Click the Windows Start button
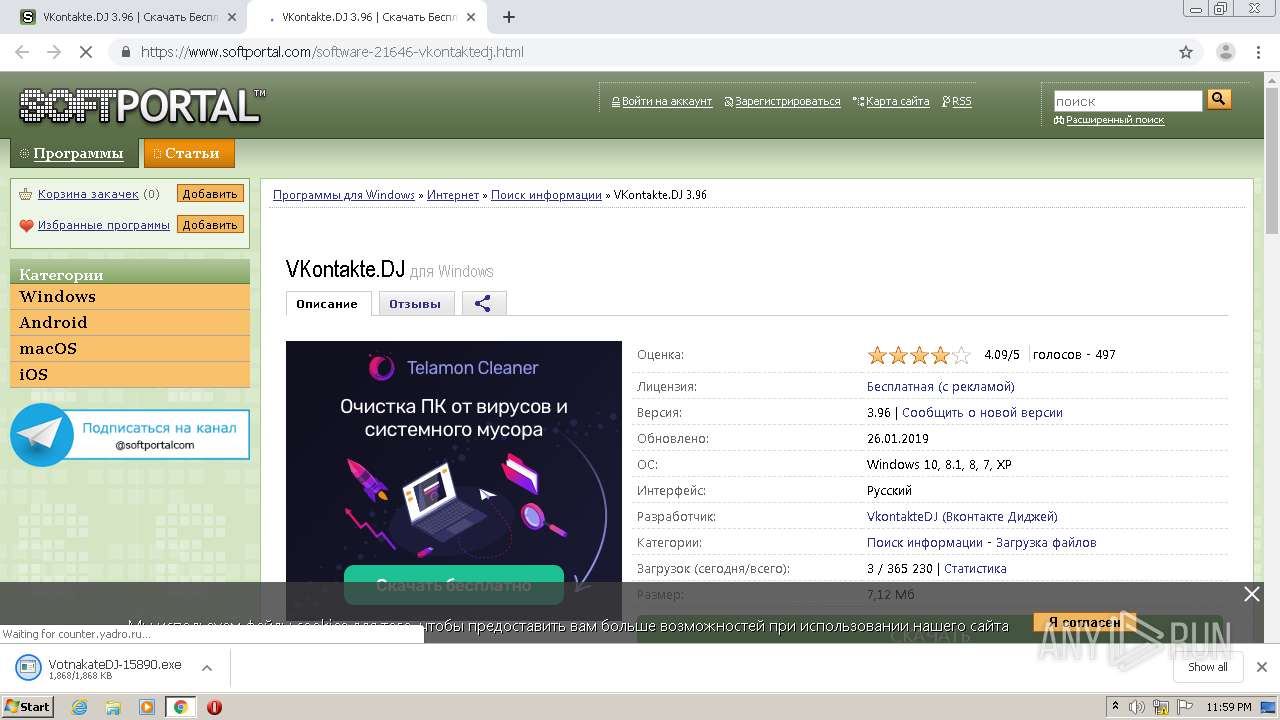The image size is (1280, 720). (x=28, y=706)
